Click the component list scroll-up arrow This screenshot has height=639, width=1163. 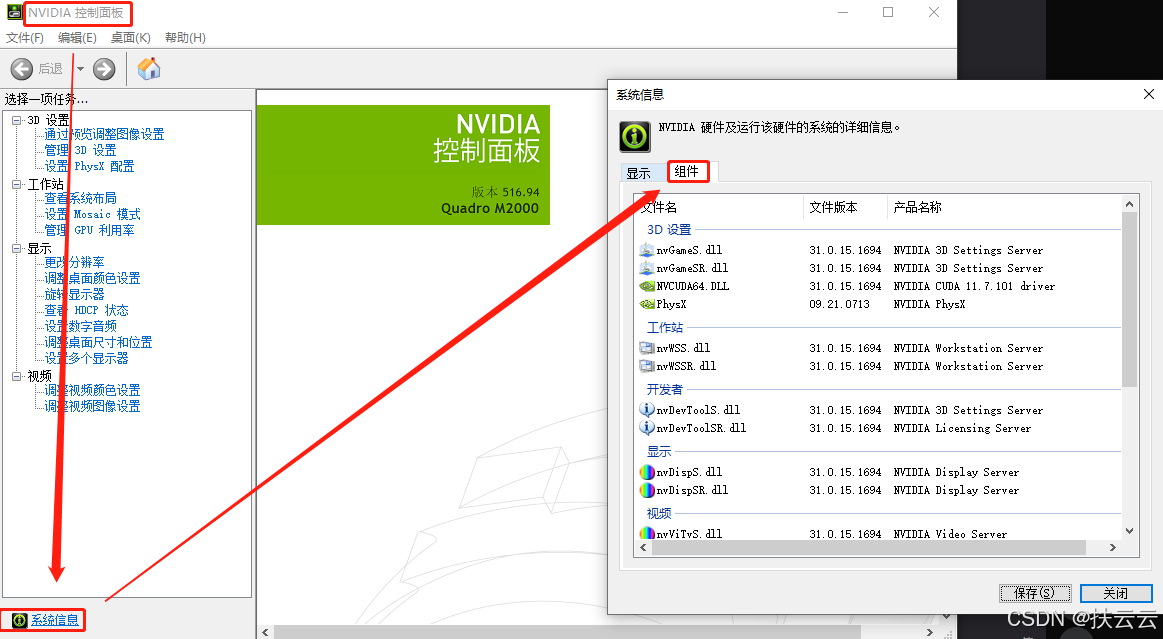coord(1130,204)
